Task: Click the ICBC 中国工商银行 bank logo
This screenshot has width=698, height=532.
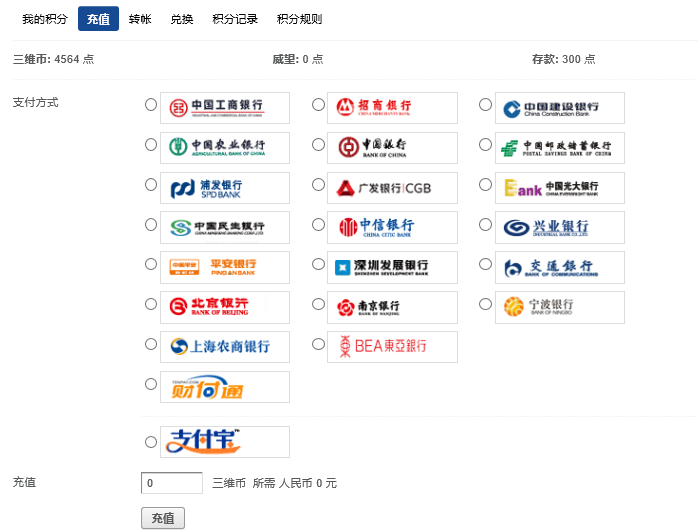Action: [x=225, y=108]
